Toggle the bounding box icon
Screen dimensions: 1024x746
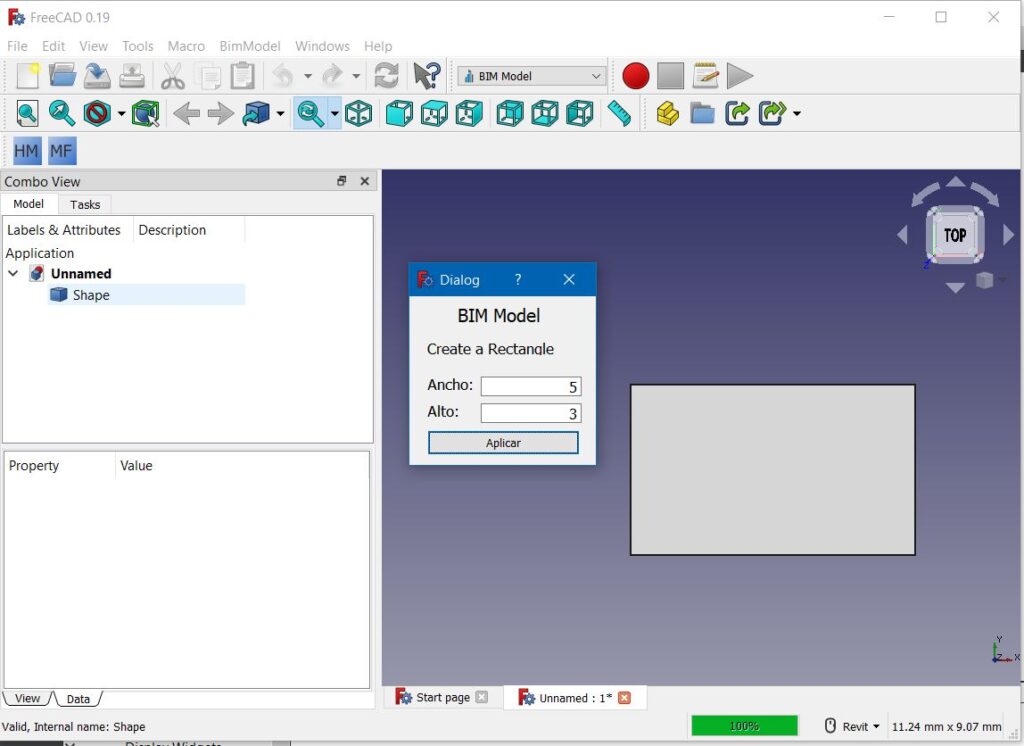(145, 114)
